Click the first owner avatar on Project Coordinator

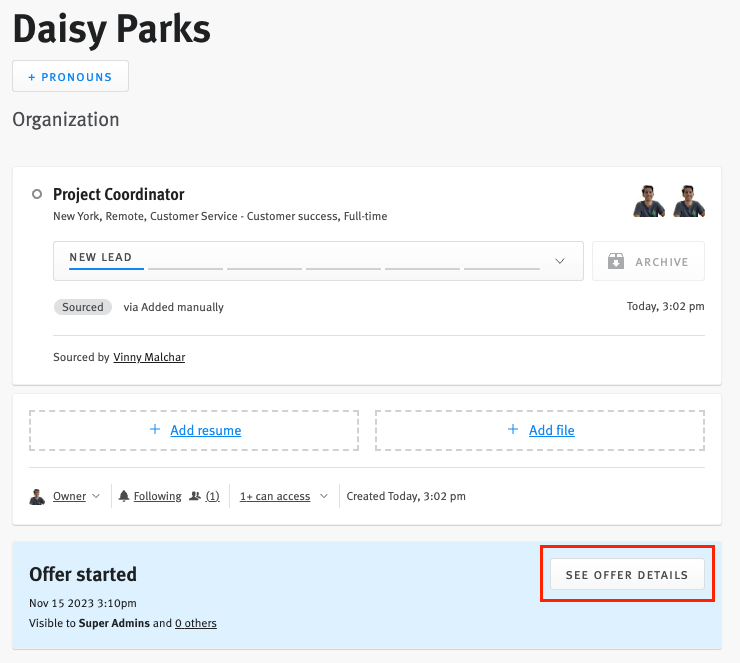pyautogui.click(x=649, y=200)
